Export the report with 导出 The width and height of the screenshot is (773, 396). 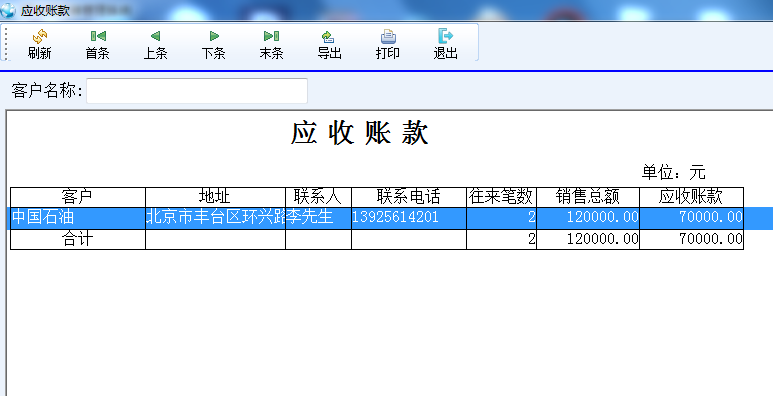tap(329, 36)
